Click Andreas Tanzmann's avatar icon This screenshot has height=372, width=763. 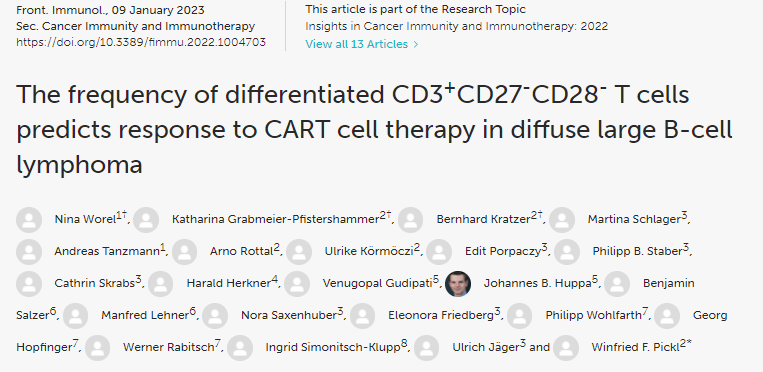point(29,252)
